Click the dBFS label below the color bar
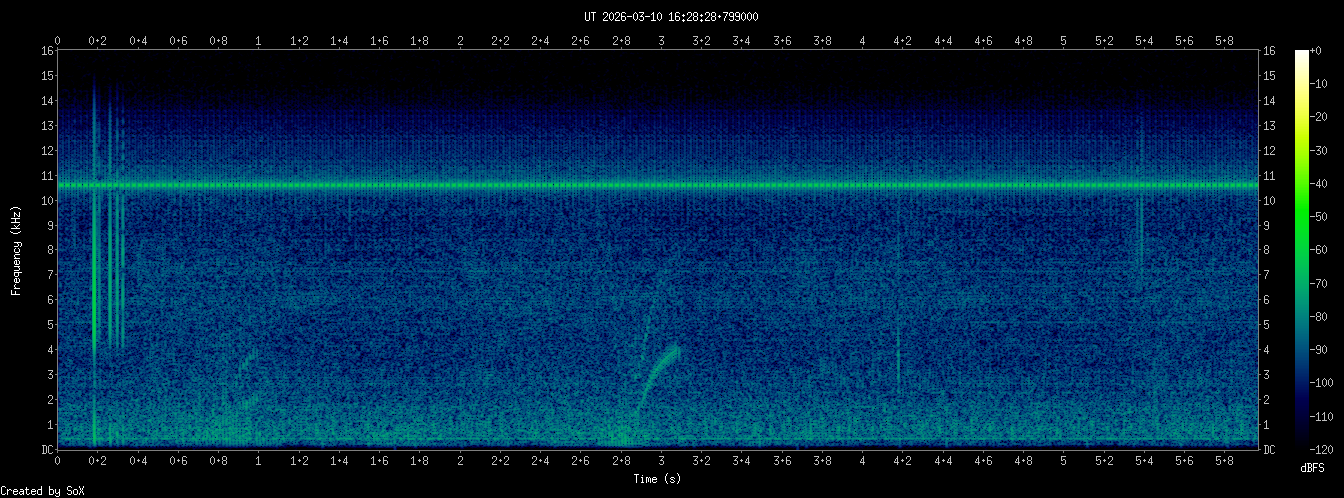The width and height of the screenshot is (1344, 498). click(1312, 468)
